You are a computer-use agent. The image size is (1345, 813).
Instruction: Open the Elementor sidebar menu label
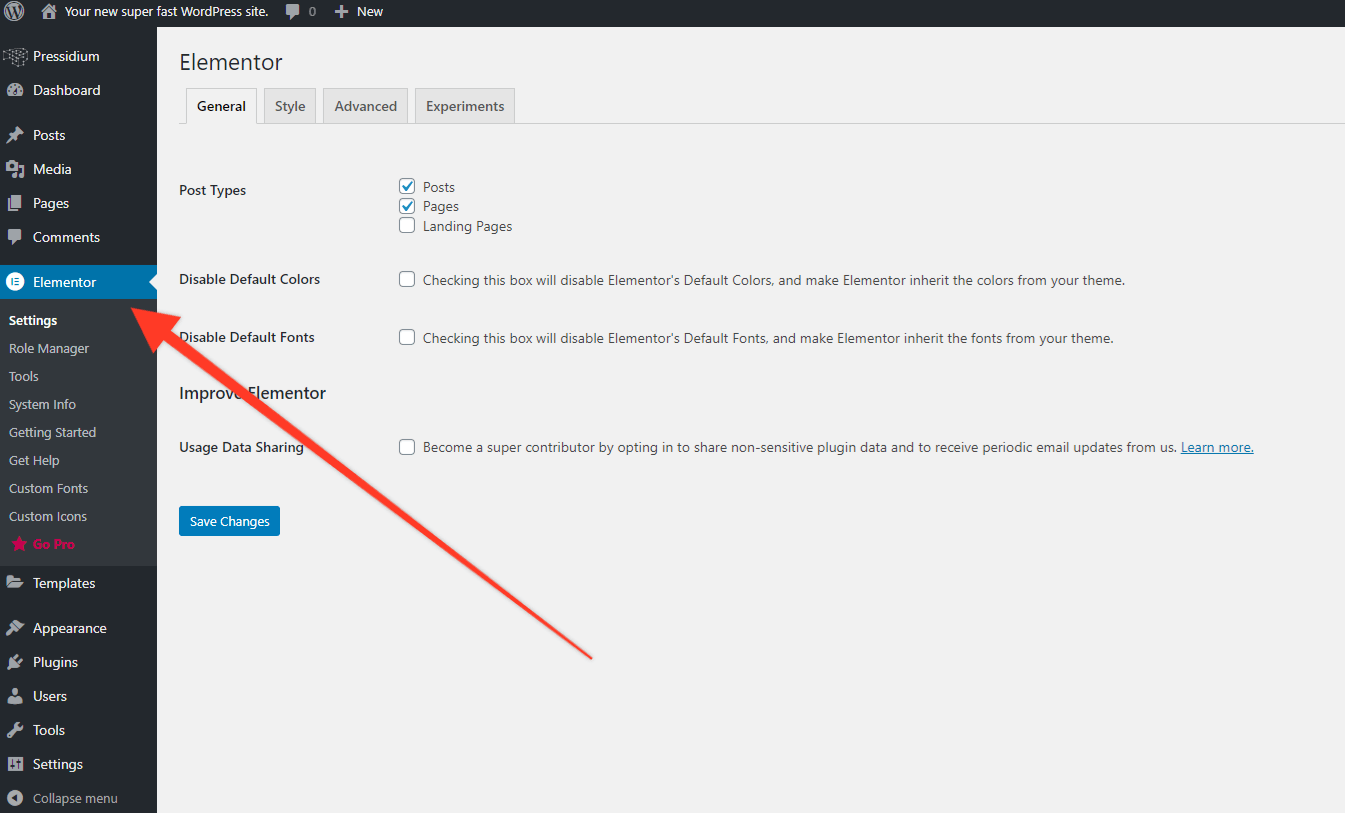coord(65,282)
